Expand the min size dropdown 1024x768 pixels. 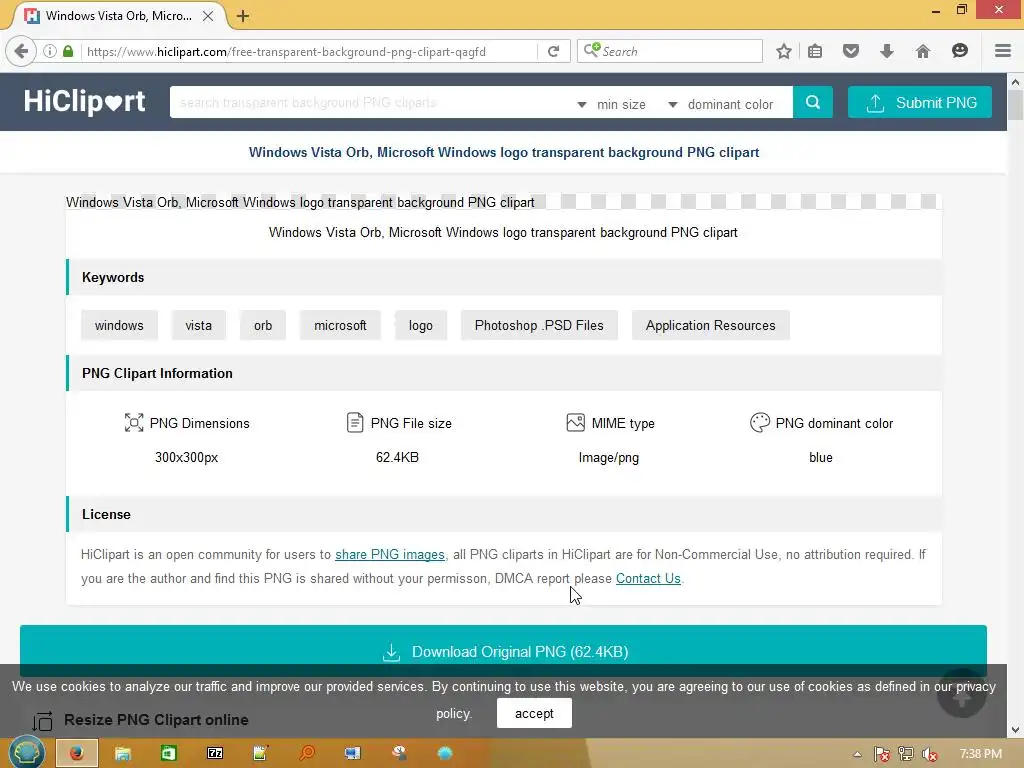pyautogui.click(x=611, y=104)
